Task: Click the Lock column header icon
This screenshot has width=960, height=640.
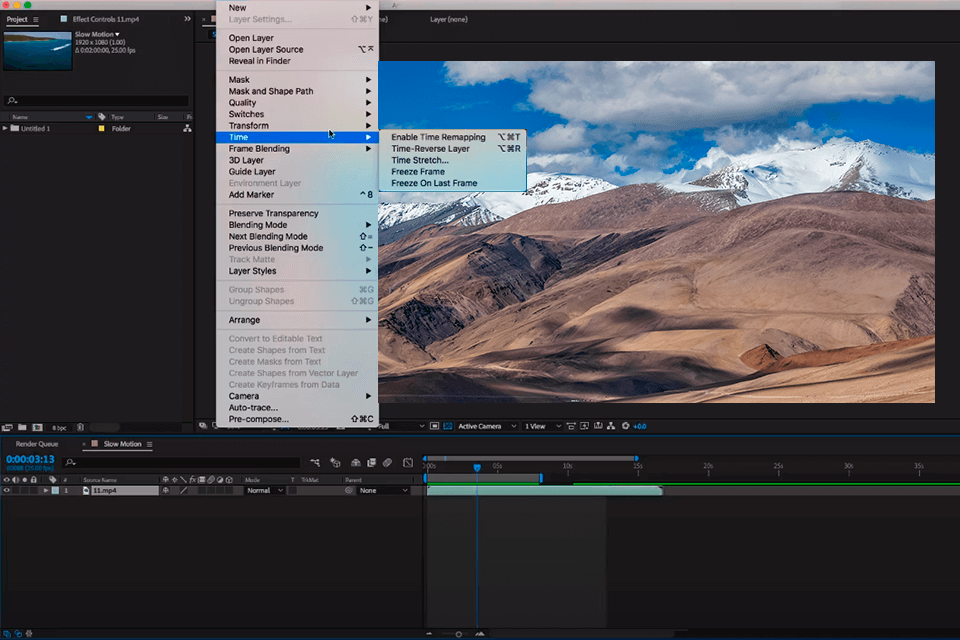Action: tap(34, 480)
